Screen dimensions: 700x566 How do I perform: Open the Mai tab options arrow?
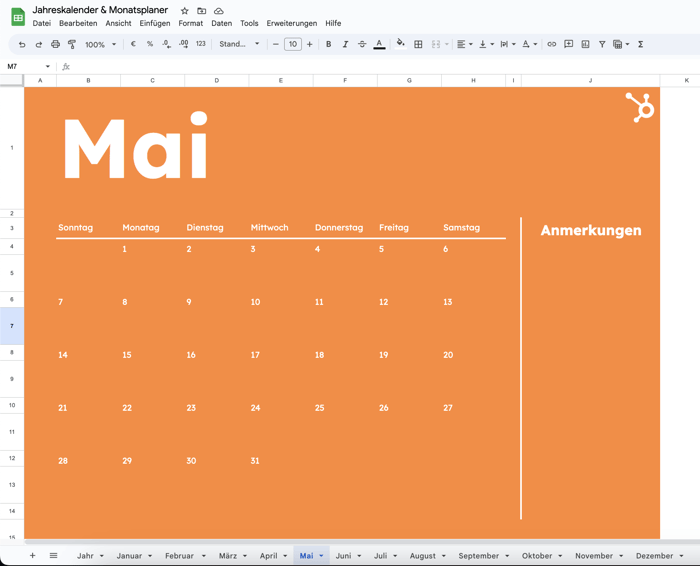point(321,556)
